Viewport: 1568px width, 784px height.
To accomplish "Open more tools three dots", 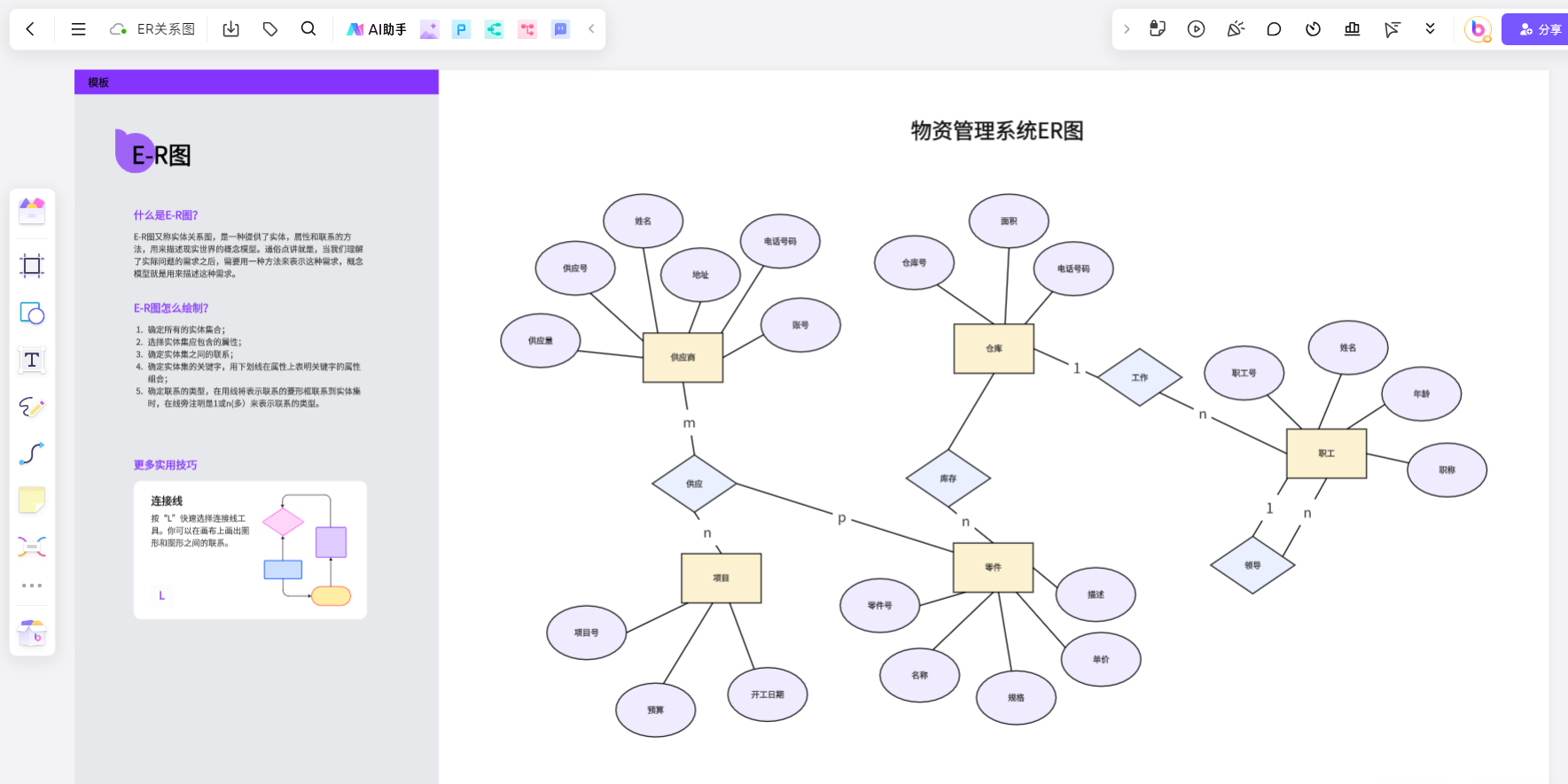I will tap(32, 586).
